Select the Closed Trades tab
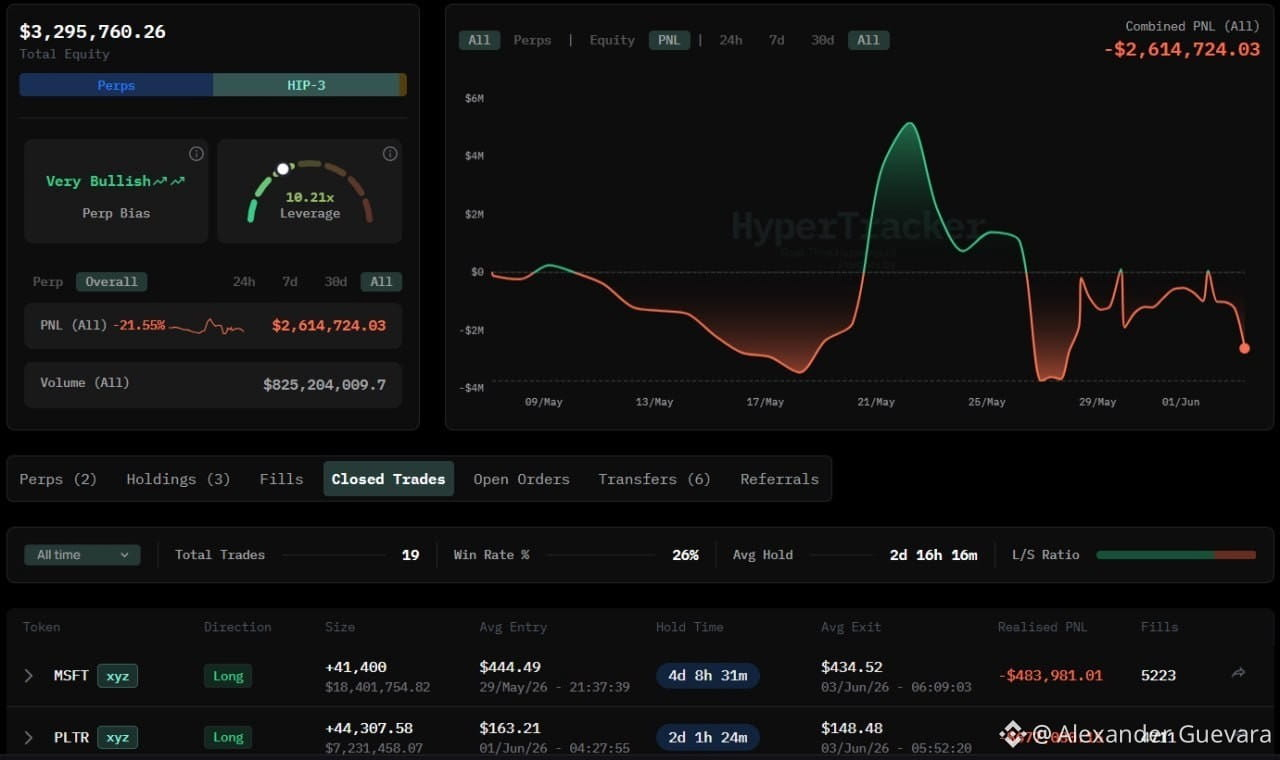Viewport: 1280px width, 760px height. [388, 479]
